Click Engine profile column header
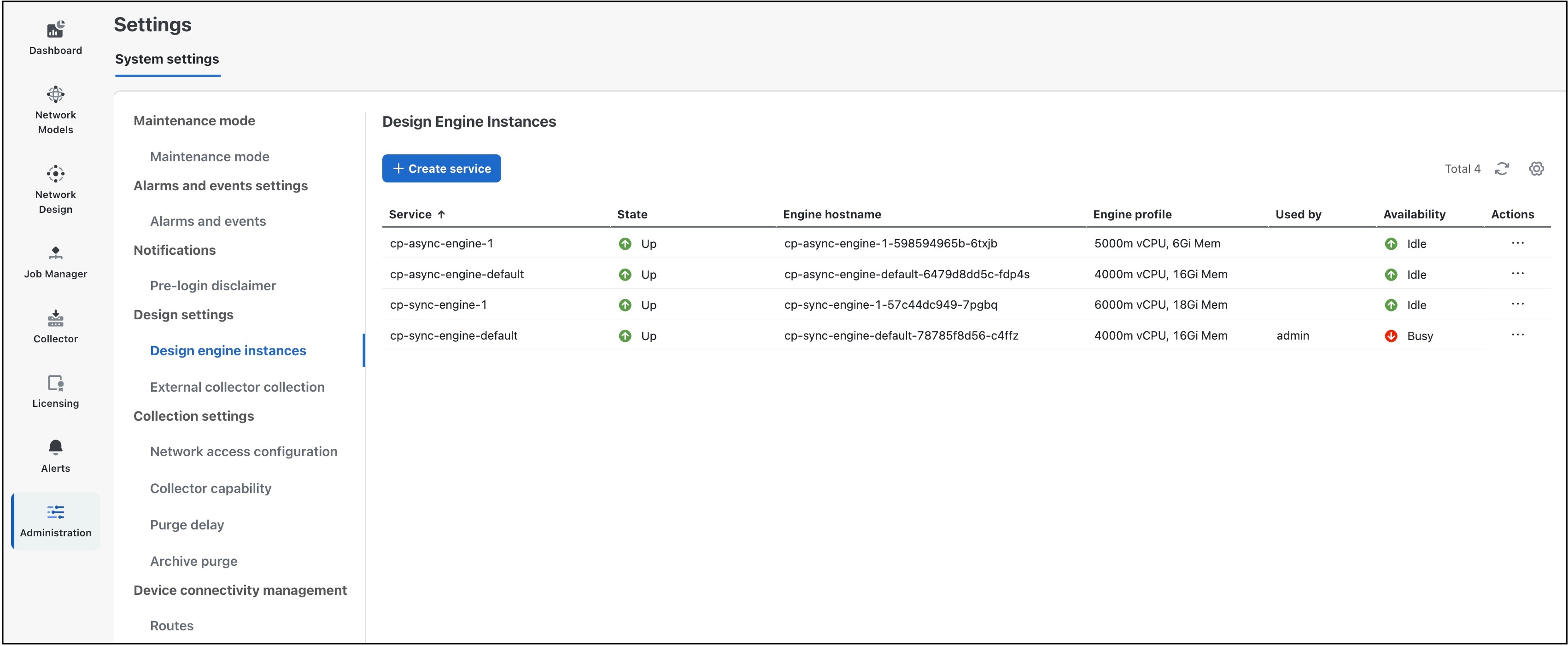The width and height of the screenshot is (1568, 646). pos(1132,214)
